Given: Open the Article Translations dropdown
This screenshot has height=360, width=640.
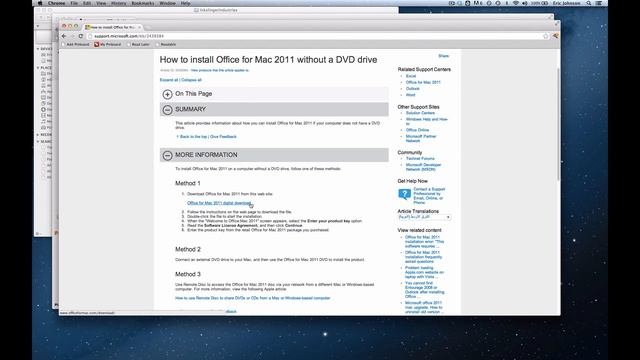Looking at the screenshot, I should [x=424, y=217].
